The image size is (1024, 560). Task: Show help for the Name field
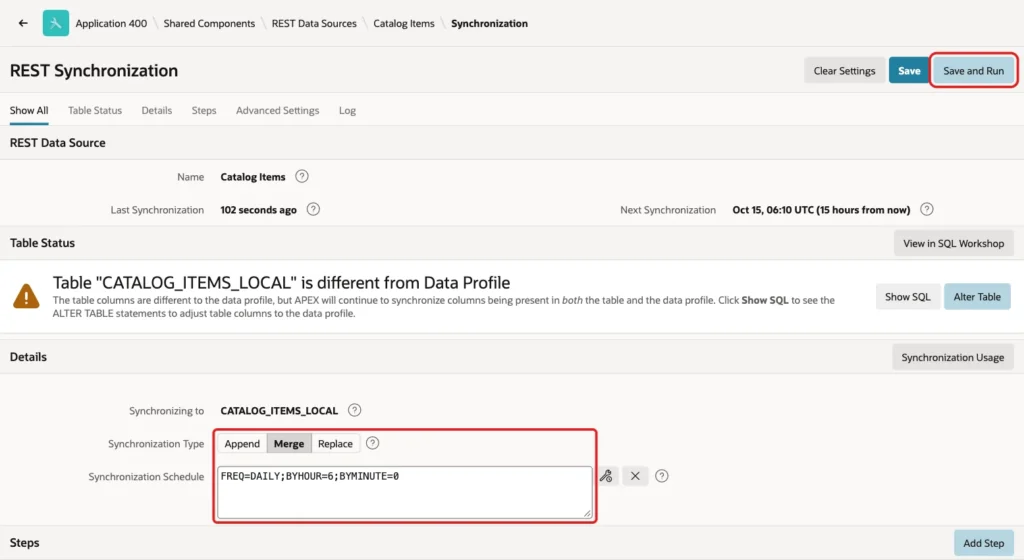pos(302,176)
